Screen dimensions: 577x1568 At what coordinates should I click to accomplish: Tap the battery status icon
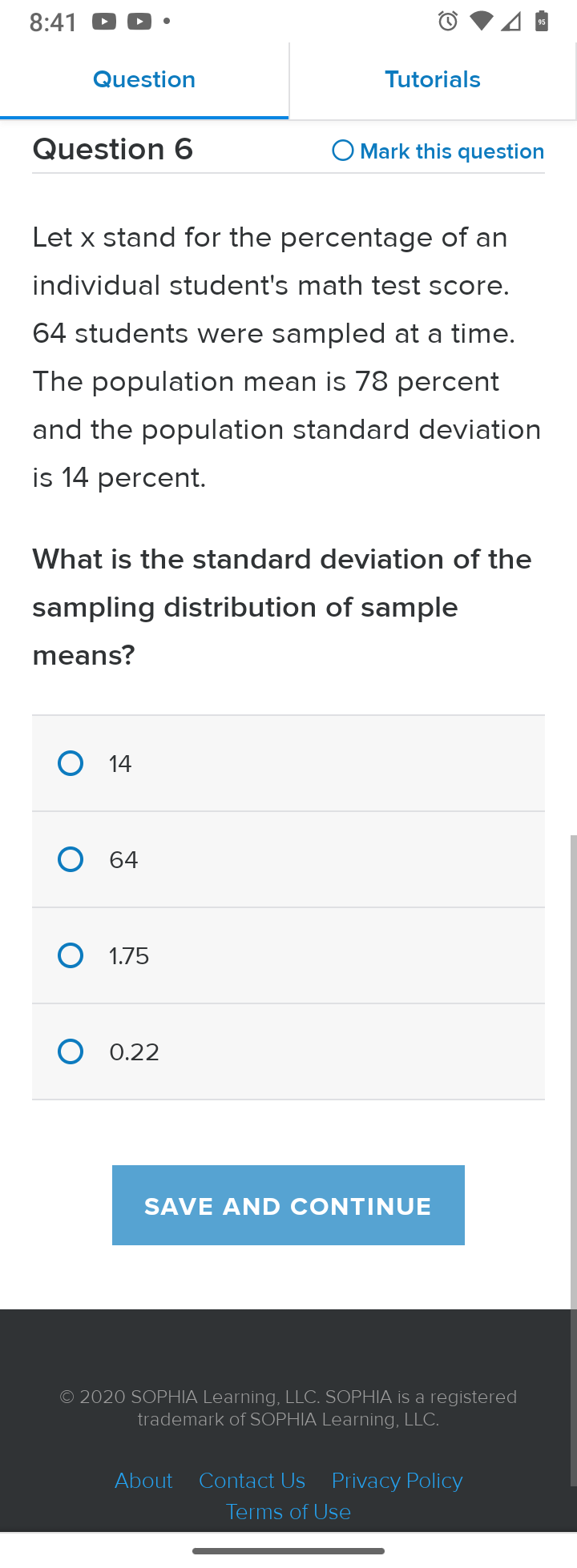(x=542, y=22)
